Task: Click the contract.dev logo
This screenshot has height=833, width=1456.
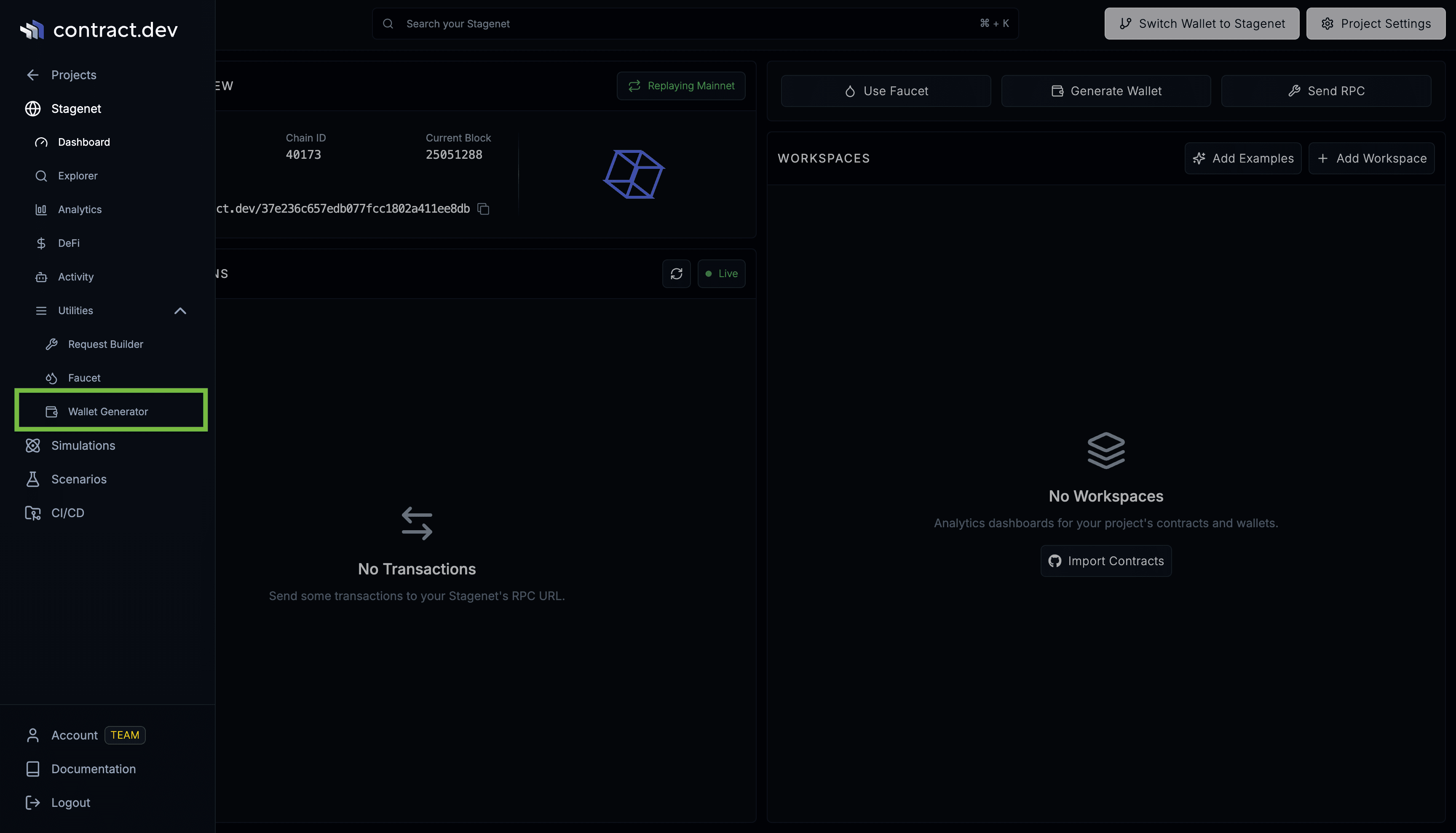Action: point(99,29)
